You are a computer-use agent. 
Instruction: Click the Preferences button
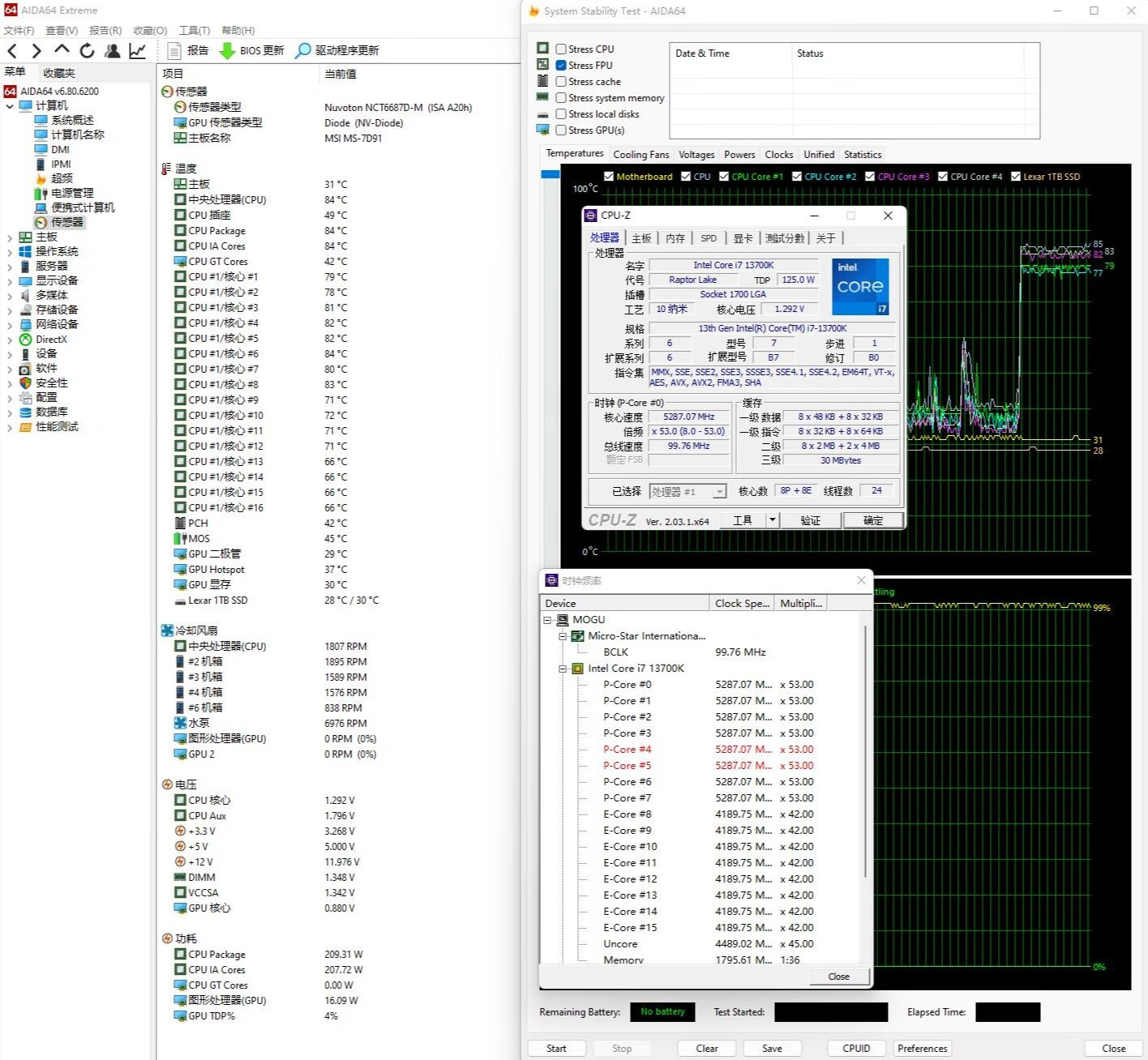[922, 1048]
